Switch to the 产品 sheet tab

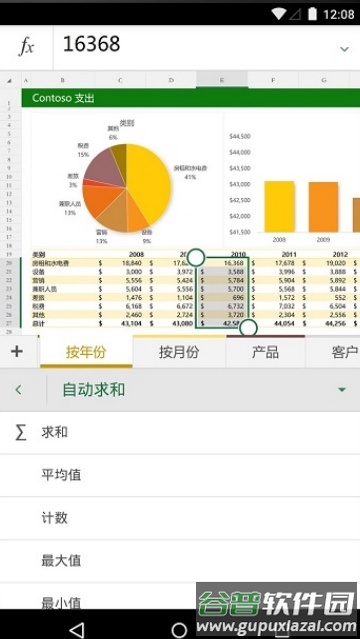pos(265,352)
